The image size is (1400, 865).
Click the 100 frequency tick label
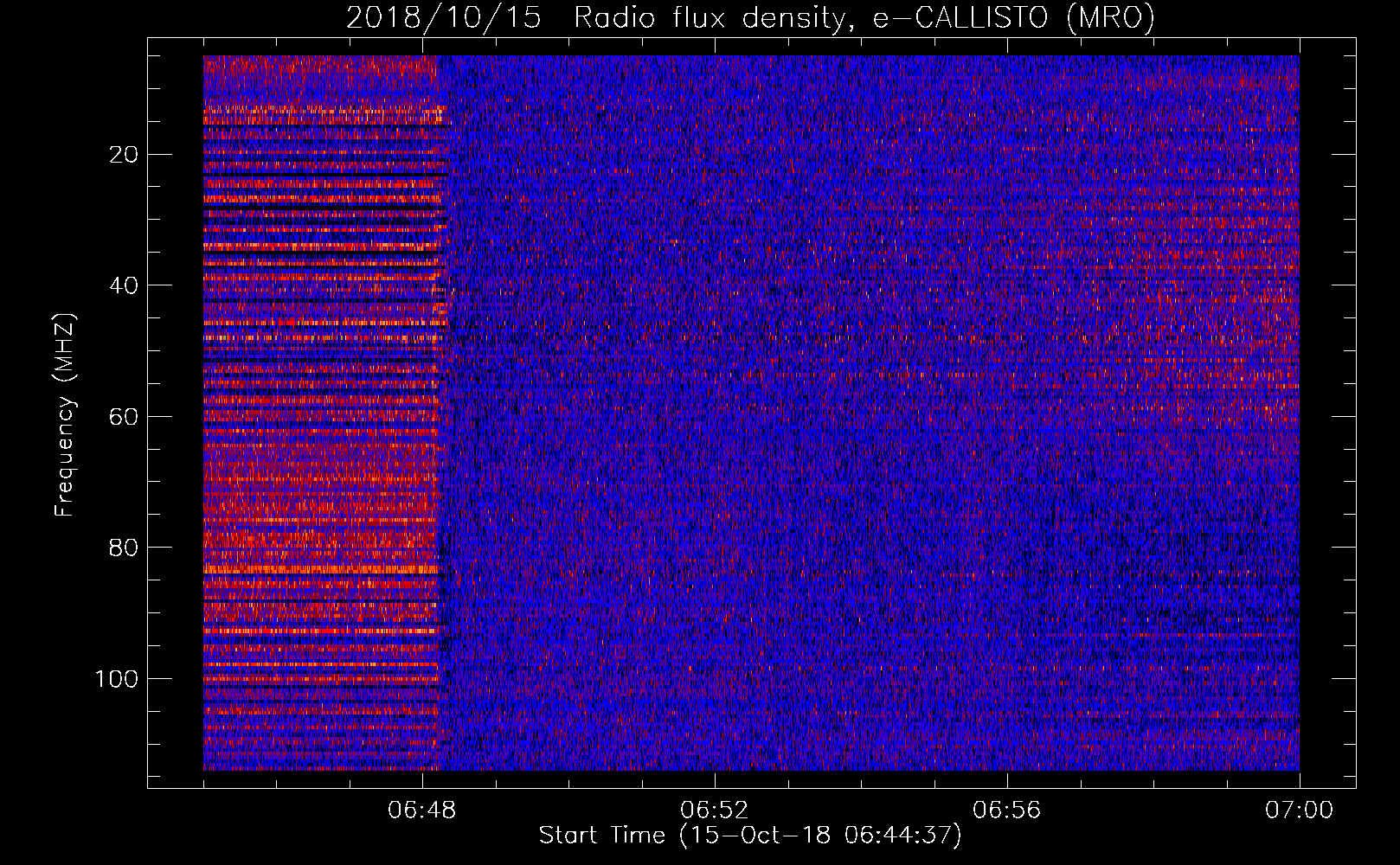point(117,679)
